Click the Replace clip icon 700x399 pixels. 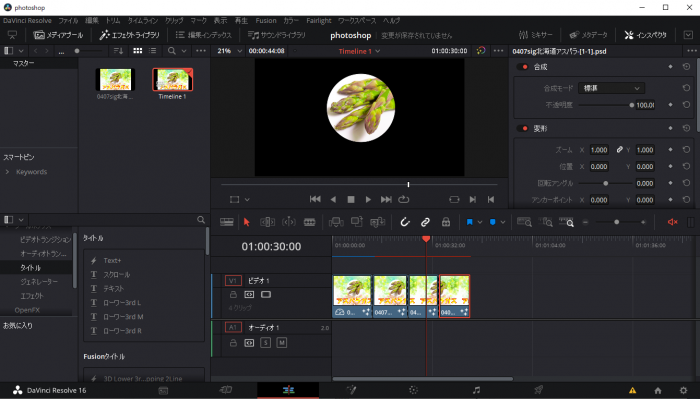point(377,222)
